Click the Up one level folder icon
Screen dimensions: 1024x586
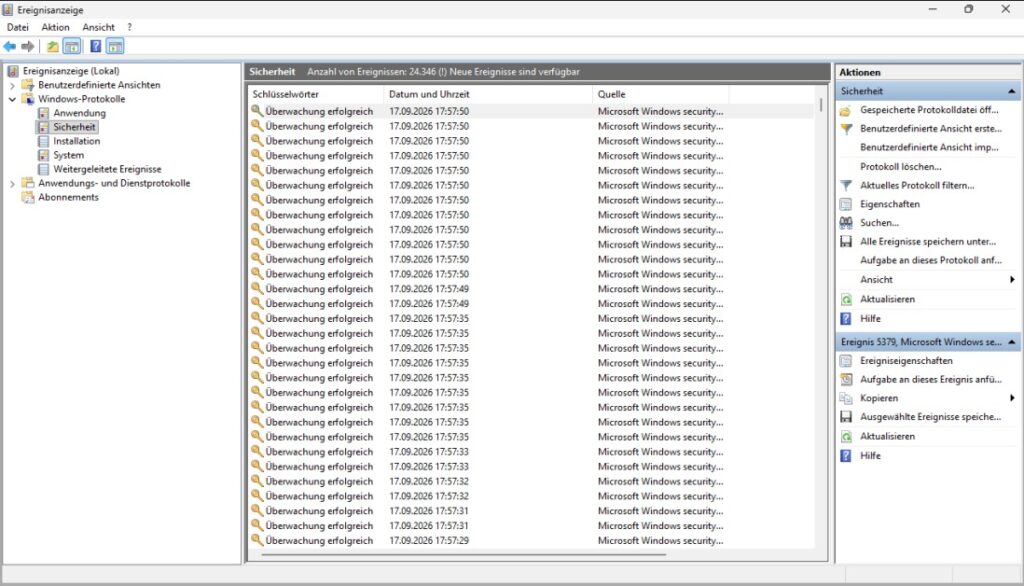[x=52, y=46]
